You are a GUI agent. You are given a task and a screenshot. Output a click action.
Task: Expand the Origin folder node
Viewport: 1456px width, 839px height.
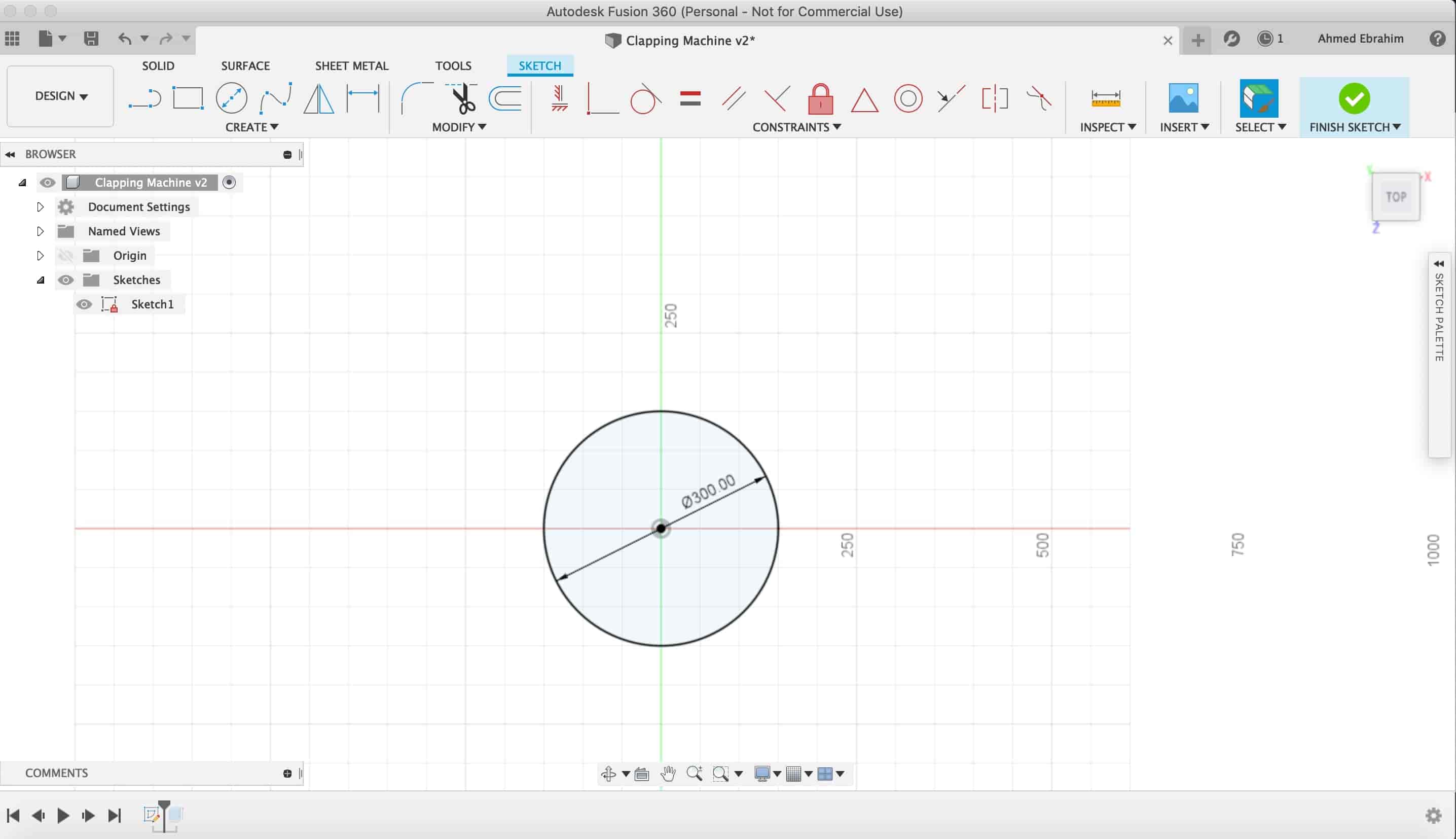click(x=40, y=255)
